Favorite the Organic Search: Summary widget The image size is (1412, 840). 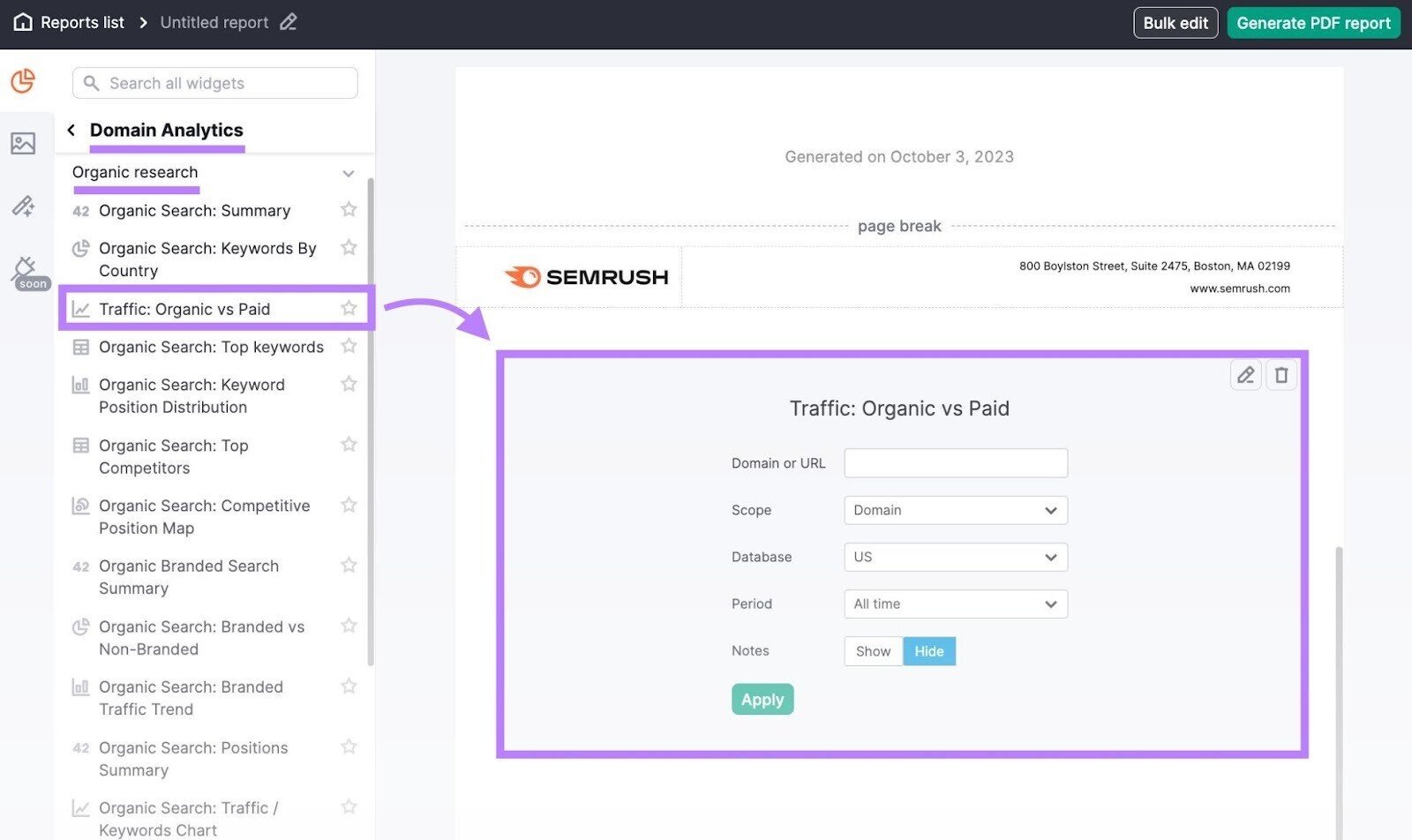click(x=349, y=210)
